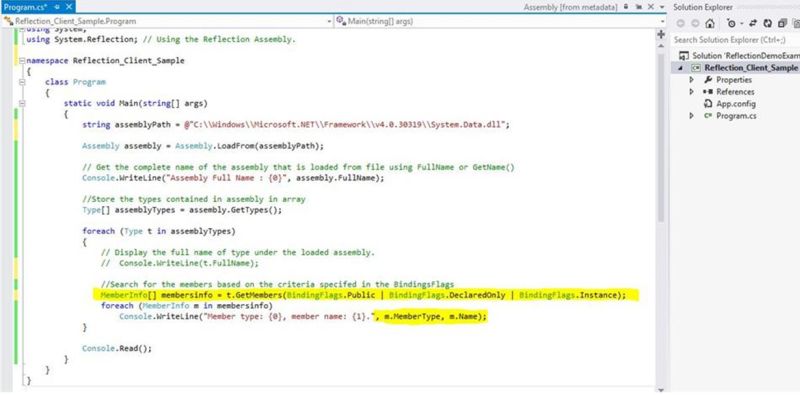800x395 pixels.
Task: Click the editor scrollbar down arrow
Action: [x=661, y=389]
